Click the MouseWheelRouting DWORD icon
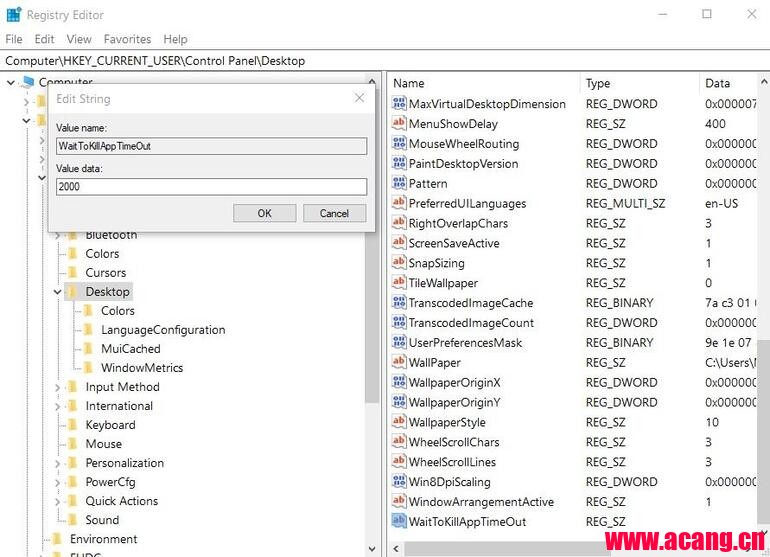The width and height of the screenshot is (770, 557). pyautogui.click(x=399, y=143)
